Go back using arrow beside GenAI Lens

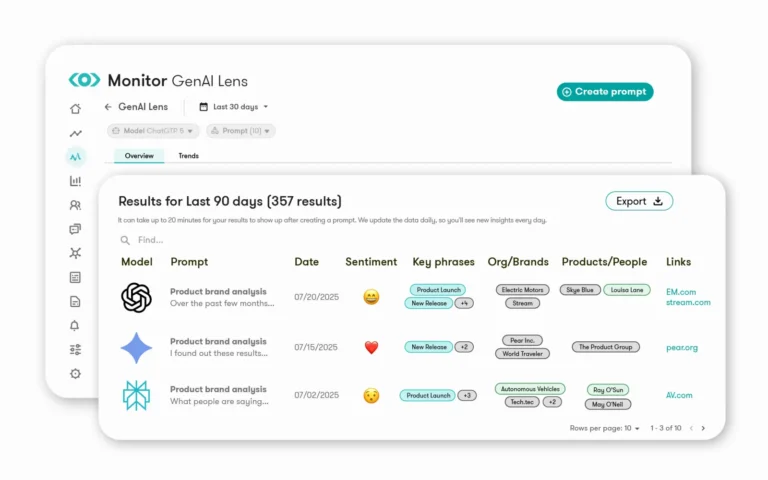[108, 107]
